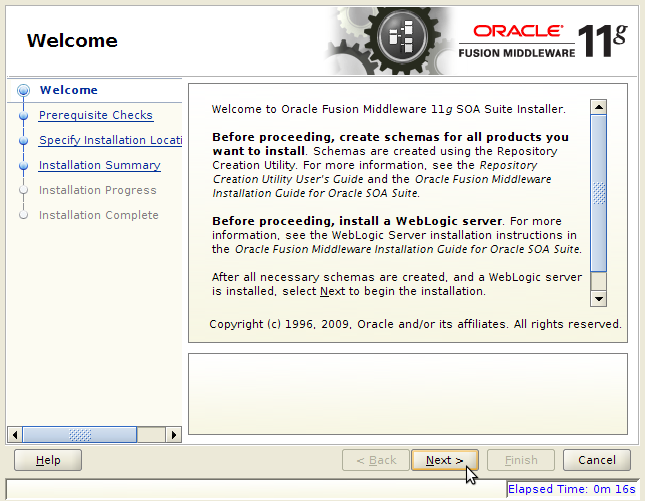Click the Welcome page heading

(72, 41)
